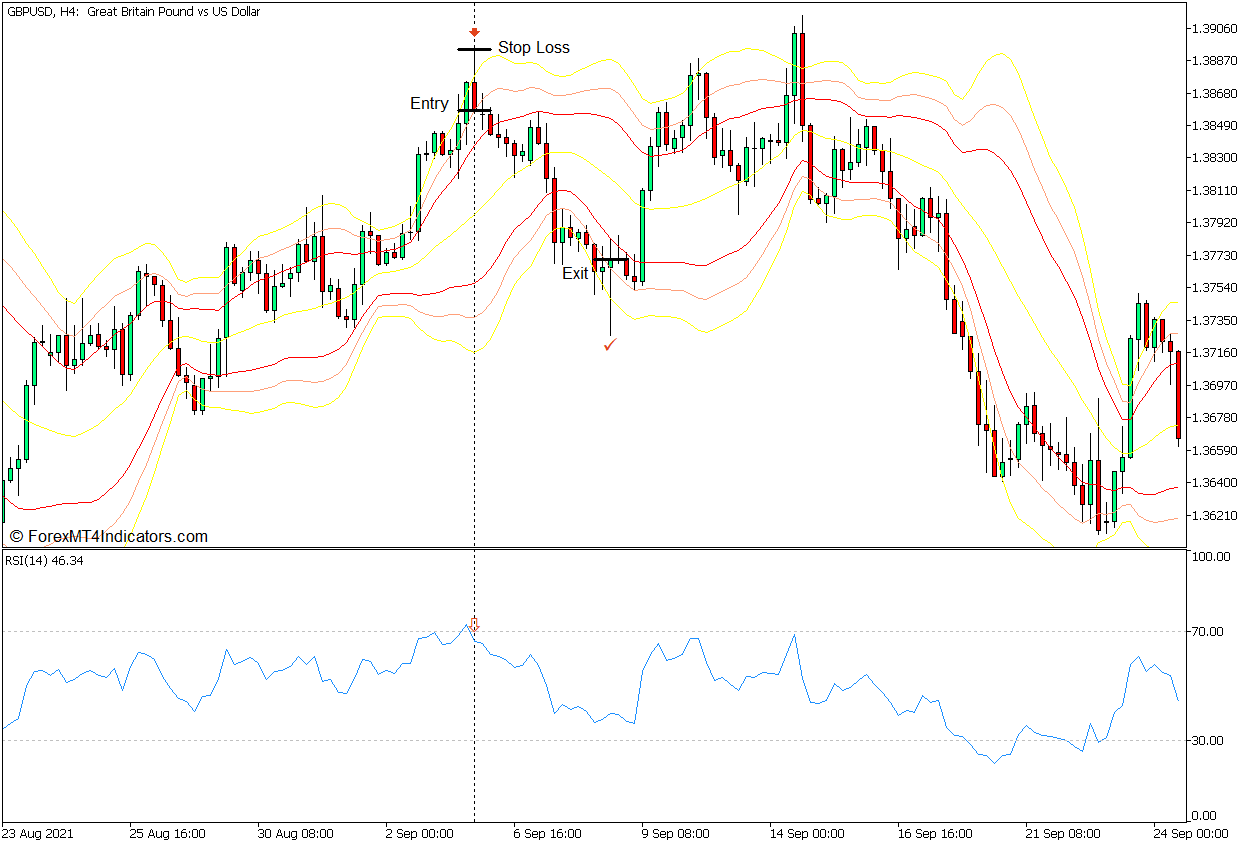The width and height of the screenshot is (1256, 846).
Task: Click the Entry horizontal line marker
Action: 472,108
